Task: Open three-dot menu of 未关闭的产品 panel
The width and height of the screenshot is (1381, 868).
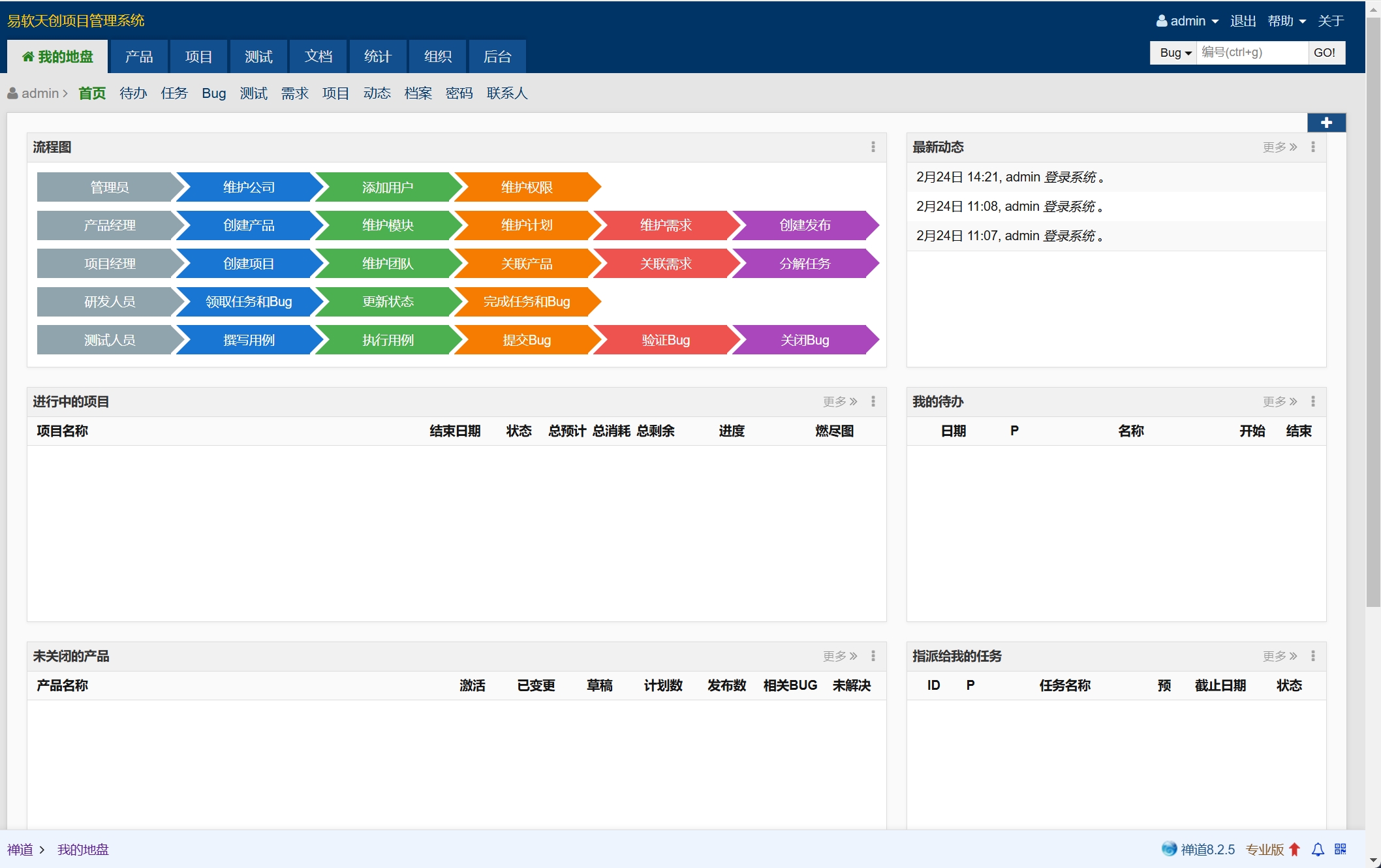Action: point(873,656)
